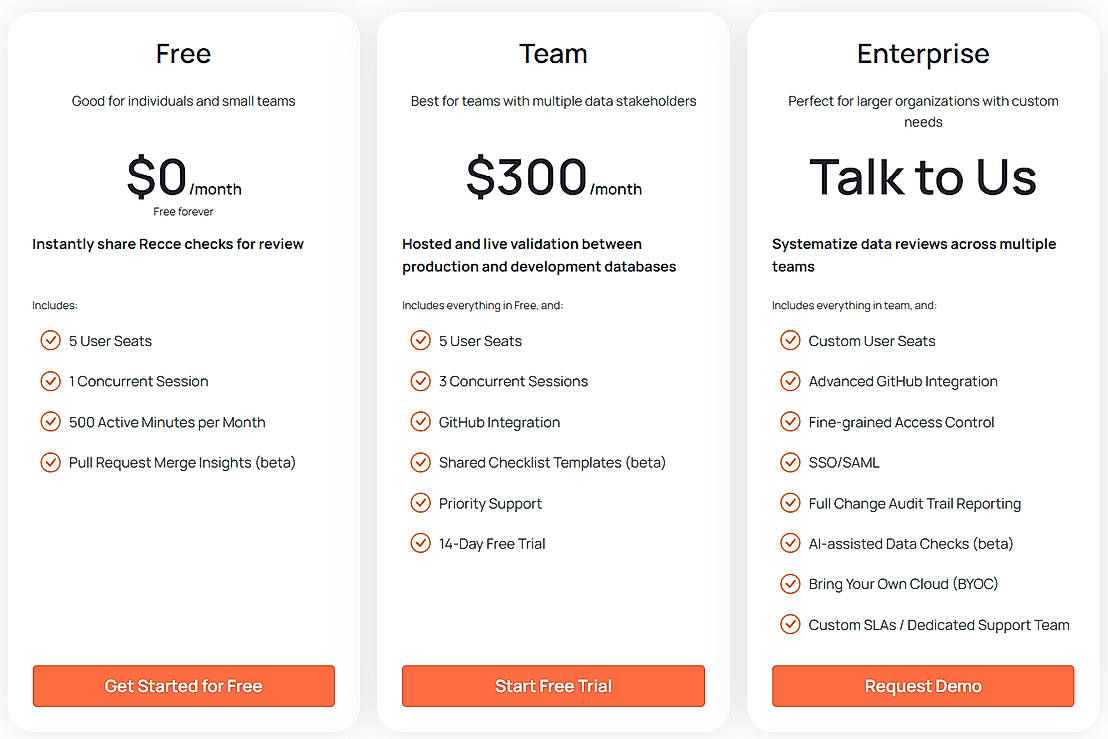1108x739 pixels.
Task: Select check icon for Shared Checklist Templates
Action: click(420, 462)
